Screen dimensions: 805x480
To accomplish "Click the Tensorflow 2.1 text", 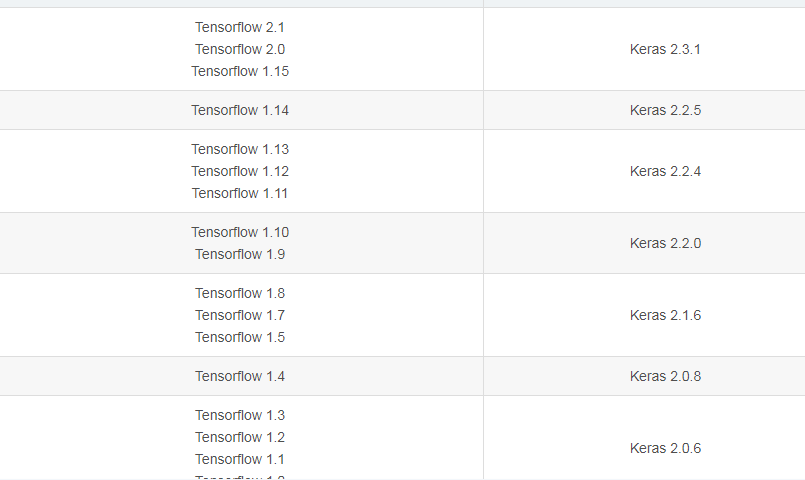I will click(240, 27).
